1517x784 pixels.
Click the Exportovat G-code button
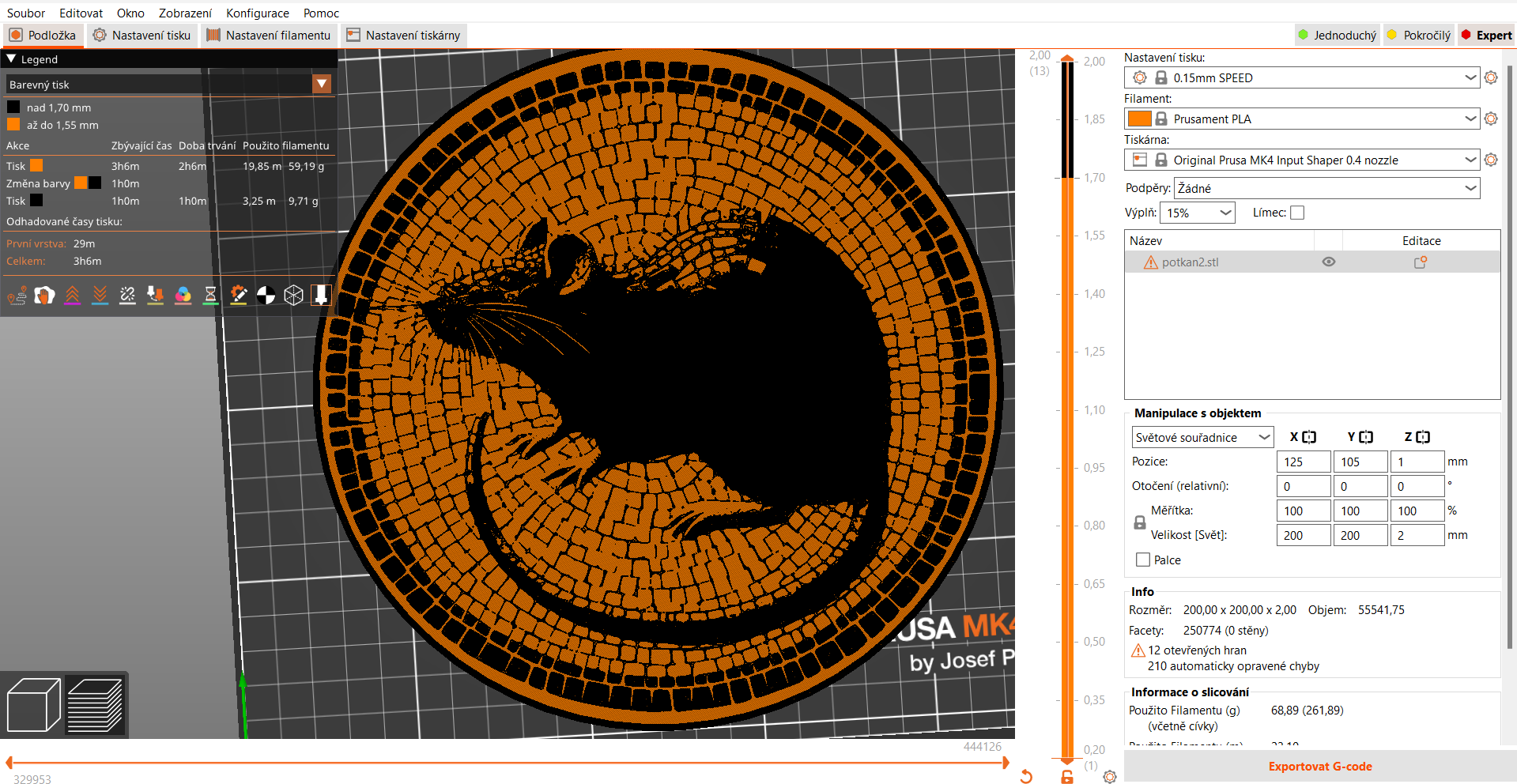pyautogui.click(x=1319, y=766)
